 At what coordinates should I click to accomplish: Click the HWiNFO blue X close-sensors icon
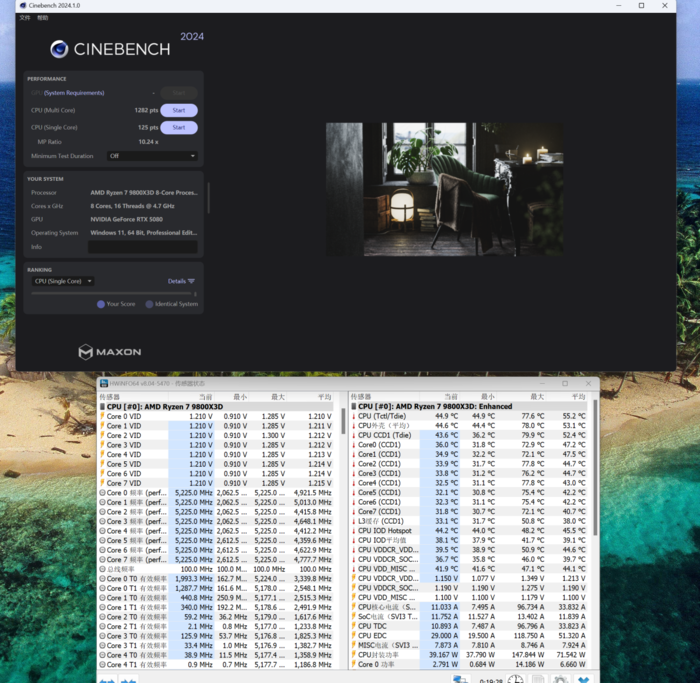pos(583,679)
